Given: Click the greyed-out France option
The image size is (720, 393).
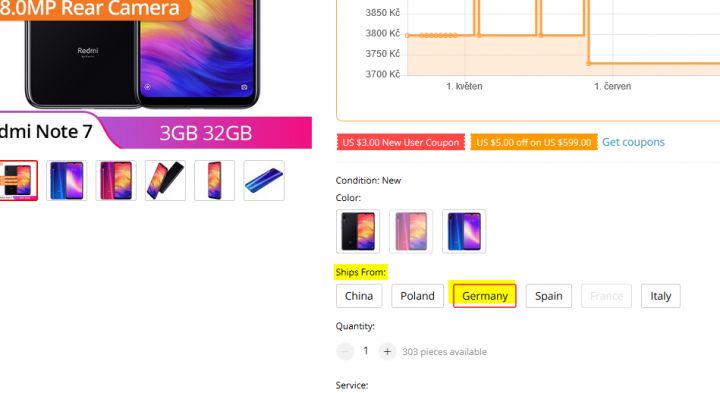Looking at the screenshot, I should point(606,296).
